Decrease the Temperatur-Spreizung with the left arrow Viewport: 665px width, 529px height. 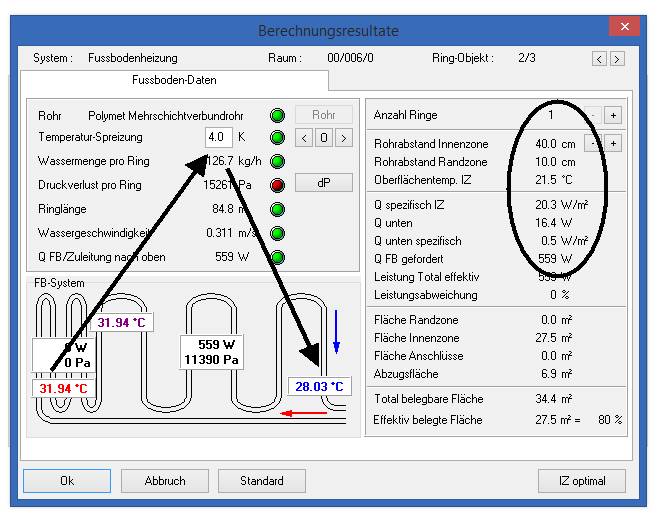click(x=305, y=137)
